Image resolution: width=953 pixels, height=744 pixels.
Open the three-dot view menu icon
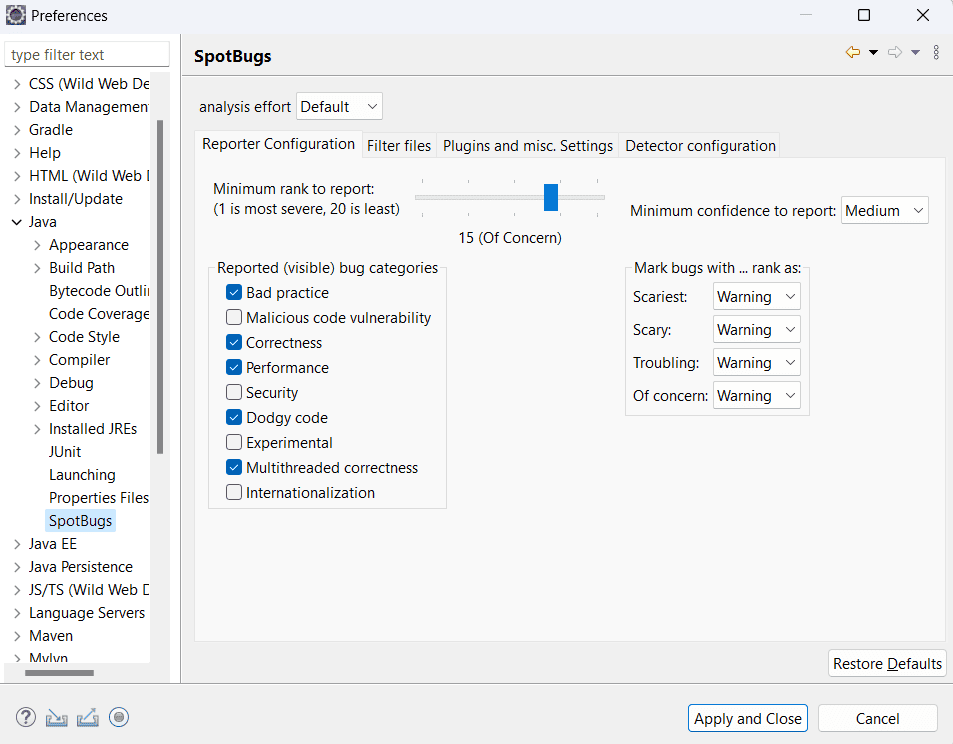click(x=936, y=53)
